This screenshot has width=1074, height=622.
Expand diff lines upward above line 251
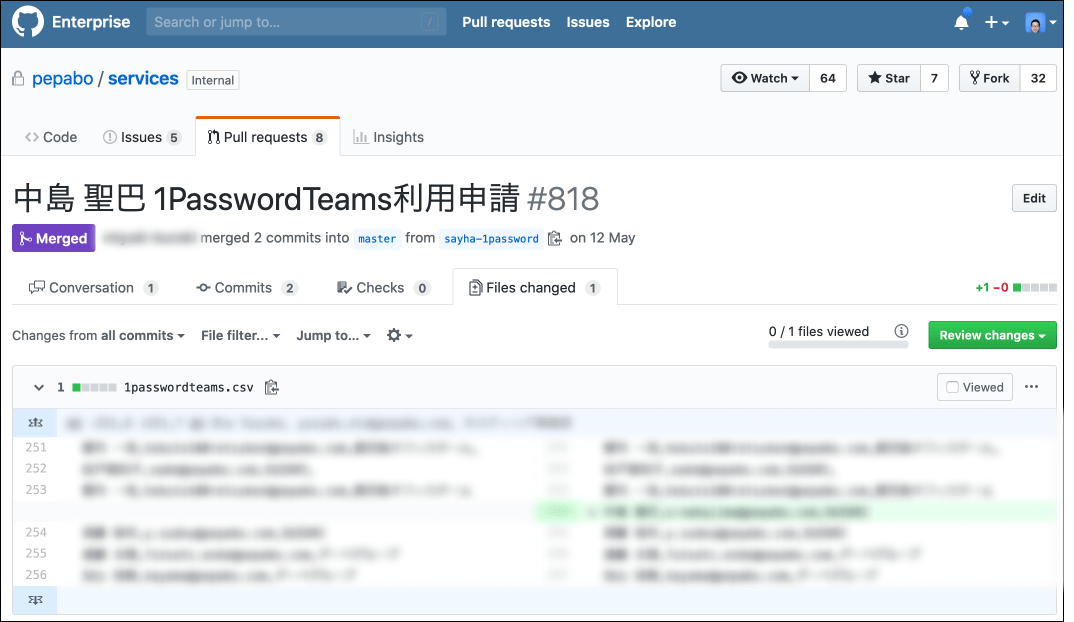[x=34, y=424]
